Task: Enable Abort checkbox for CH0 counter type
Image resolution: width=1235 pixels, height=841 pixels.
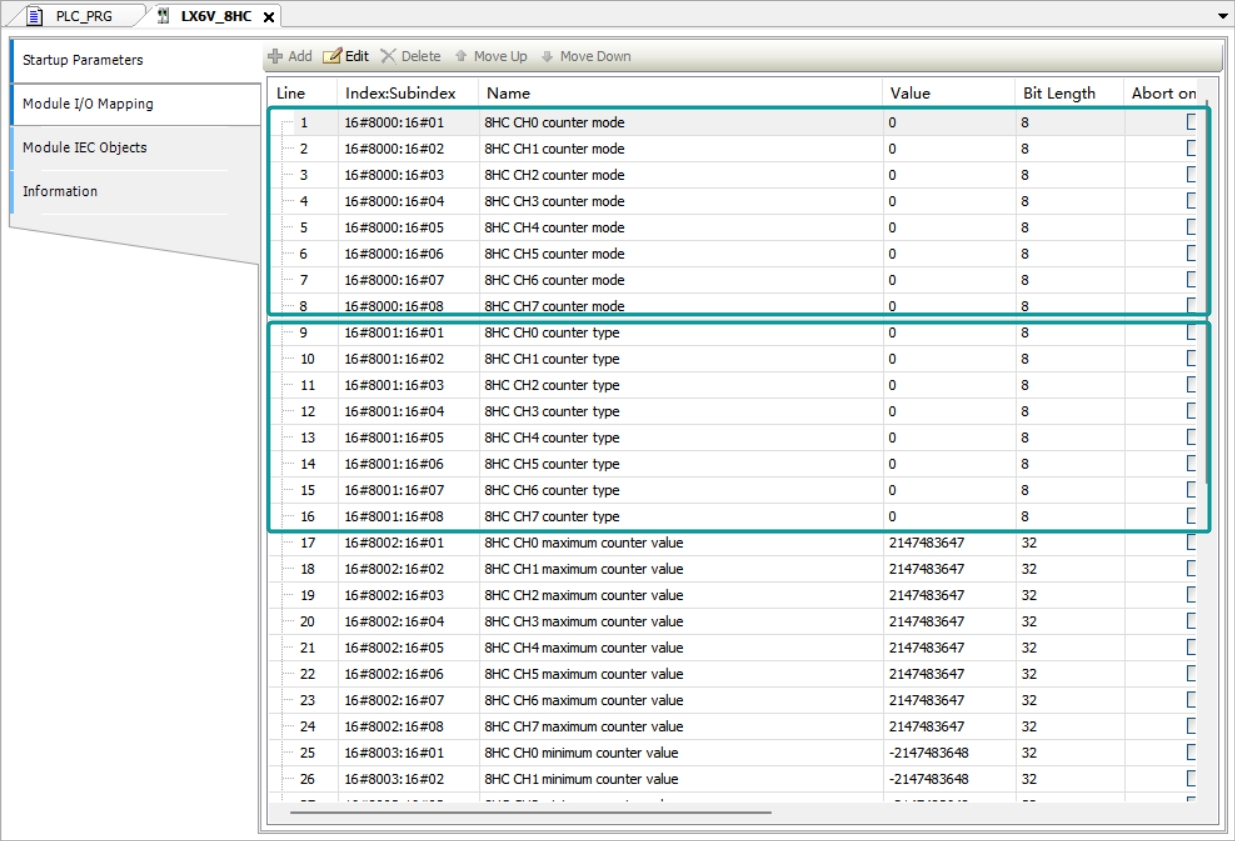Action: click(1191, 333)
